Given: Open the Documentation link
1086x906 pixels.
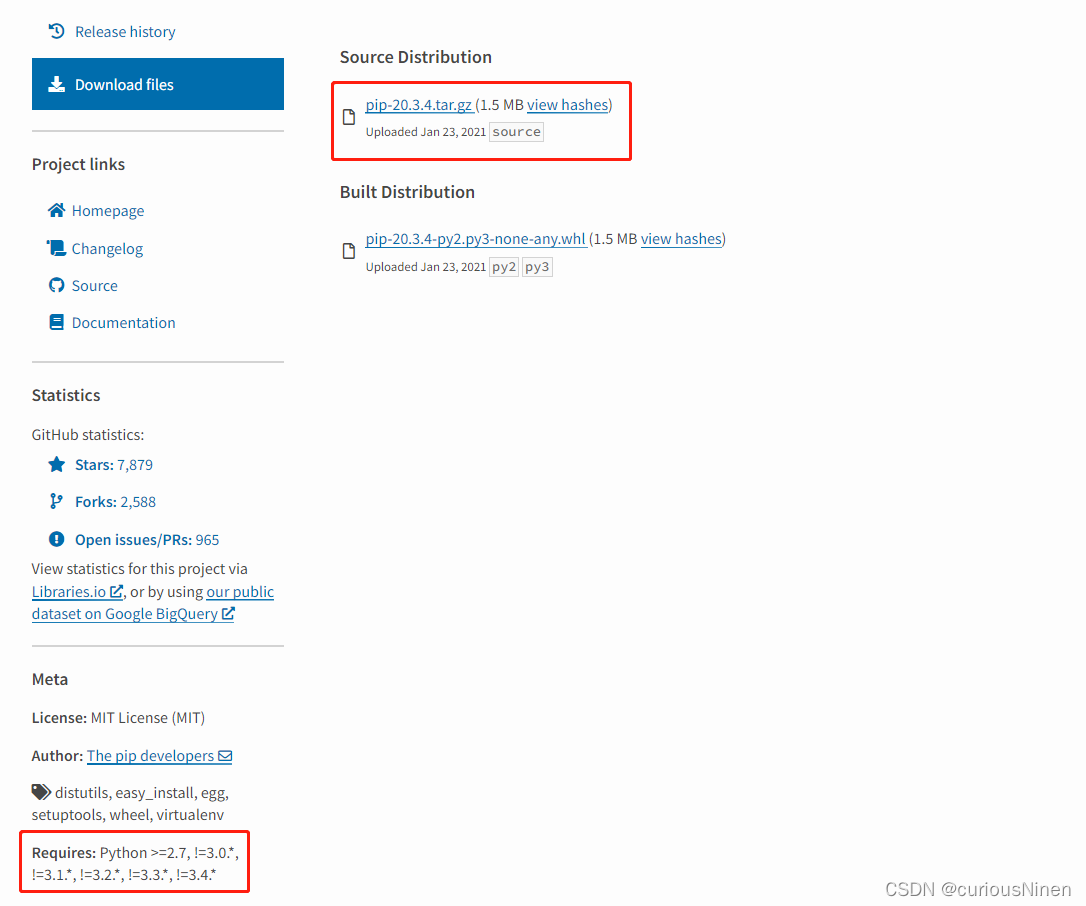Looking at the screenshot, I should (123, 323).
